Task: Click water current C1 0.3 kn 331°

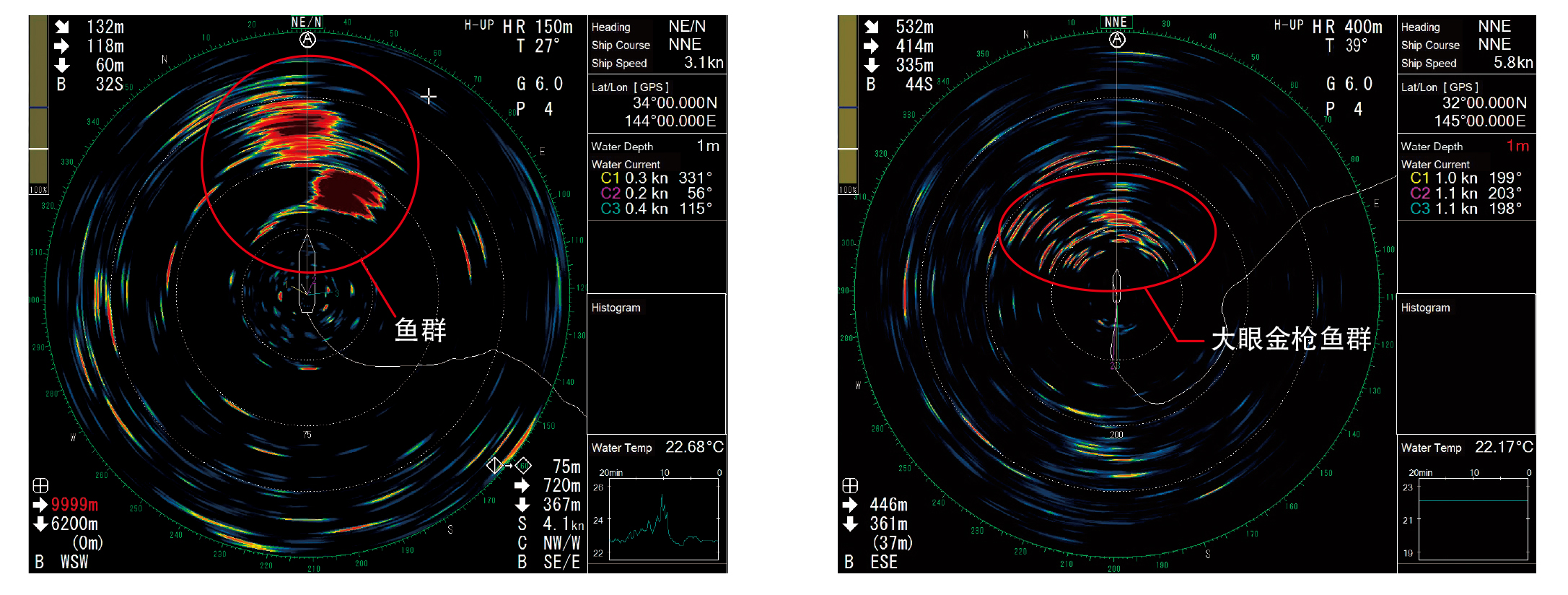Action: (656, 178)
